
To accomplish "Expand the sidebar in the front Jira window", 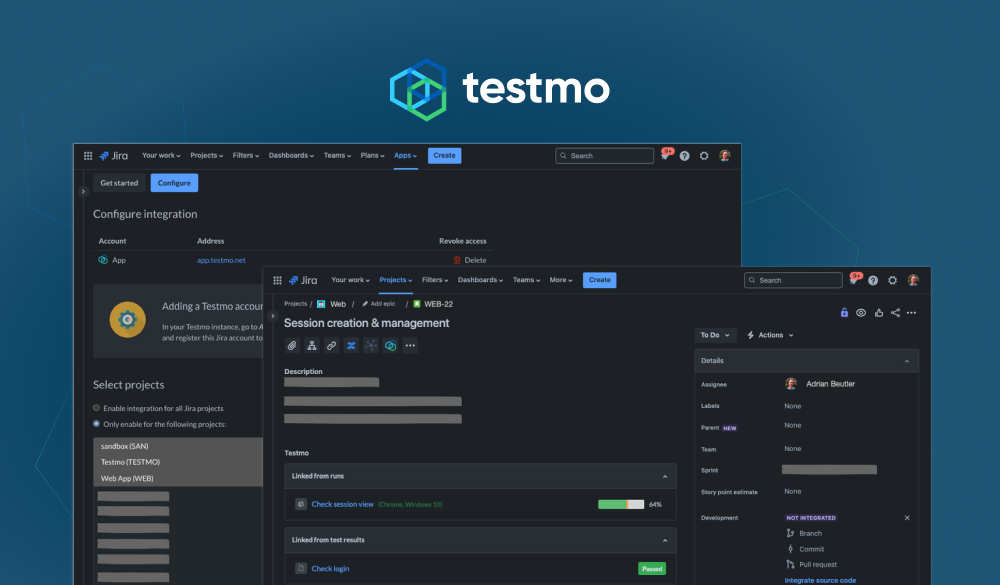I will point(272,316).
